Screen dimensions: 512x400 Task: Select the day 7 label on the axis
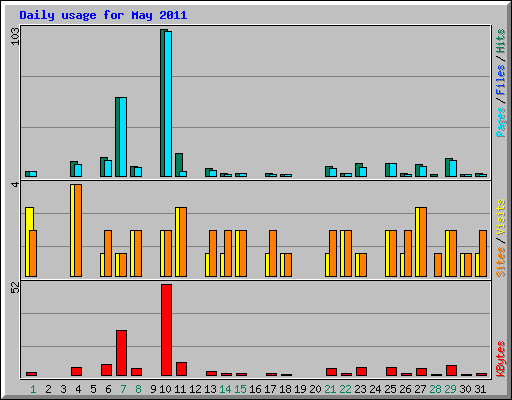(x=123, y=389)
